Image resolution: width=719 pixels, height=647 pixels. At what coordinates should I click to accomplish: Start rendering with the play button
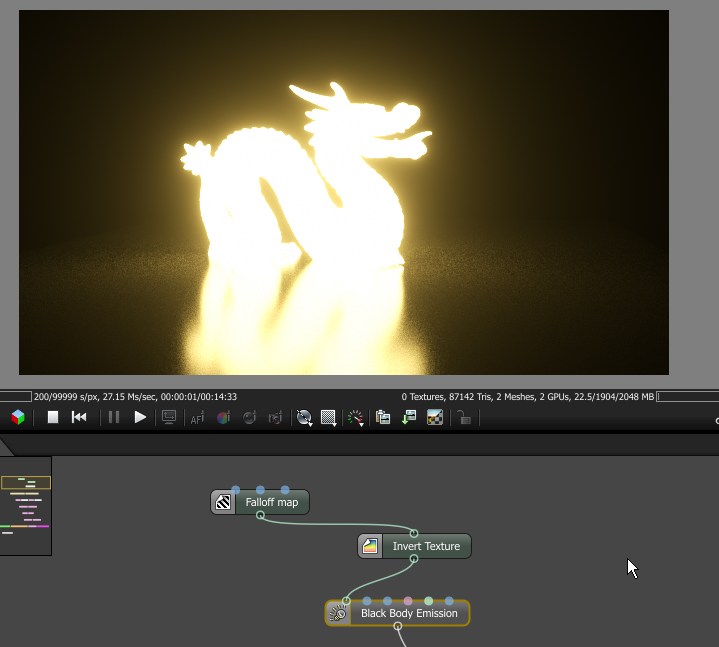[140, 417]
